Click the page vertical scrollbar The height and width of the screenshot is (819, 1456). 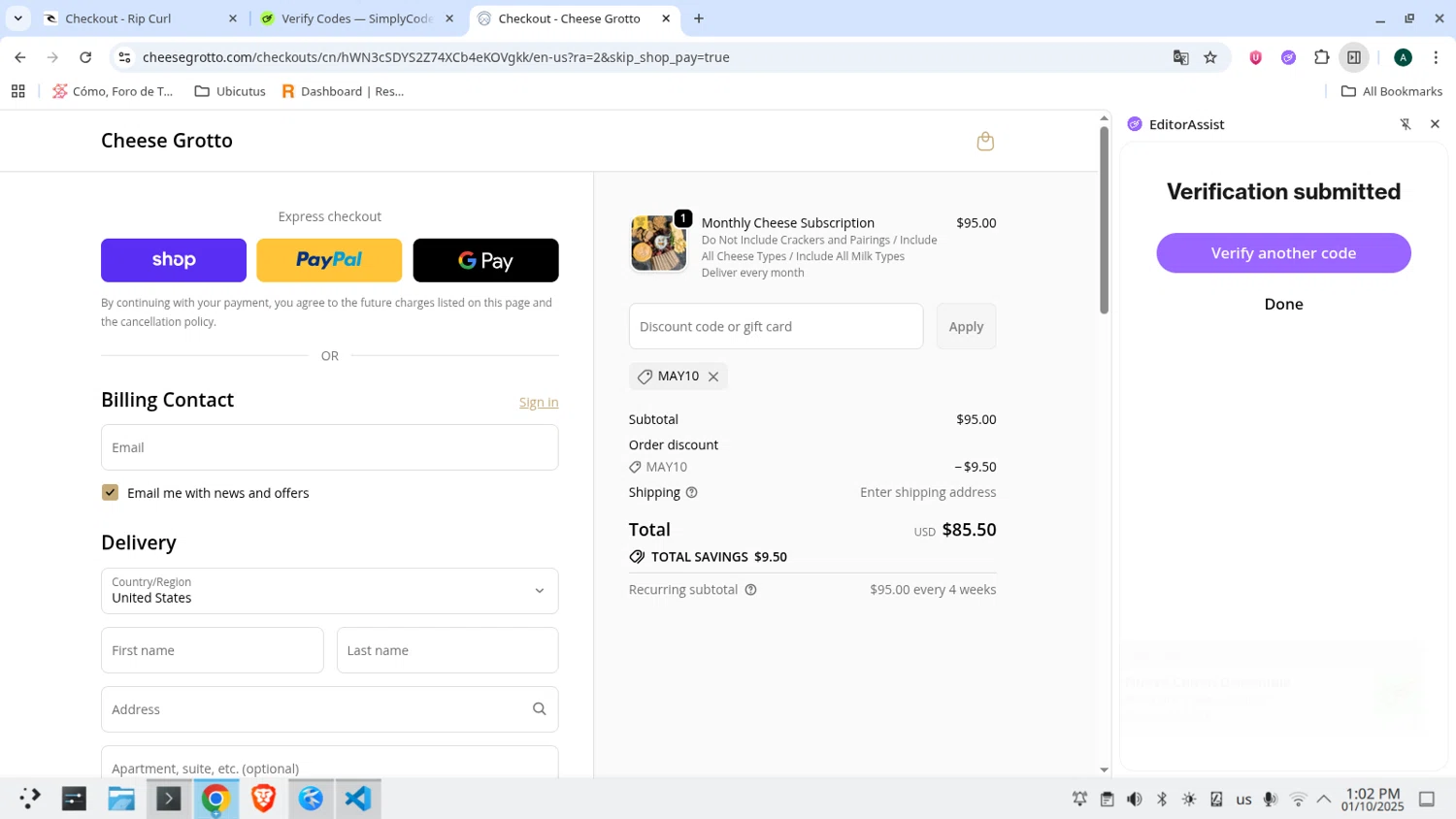(x=1104, y=221)
